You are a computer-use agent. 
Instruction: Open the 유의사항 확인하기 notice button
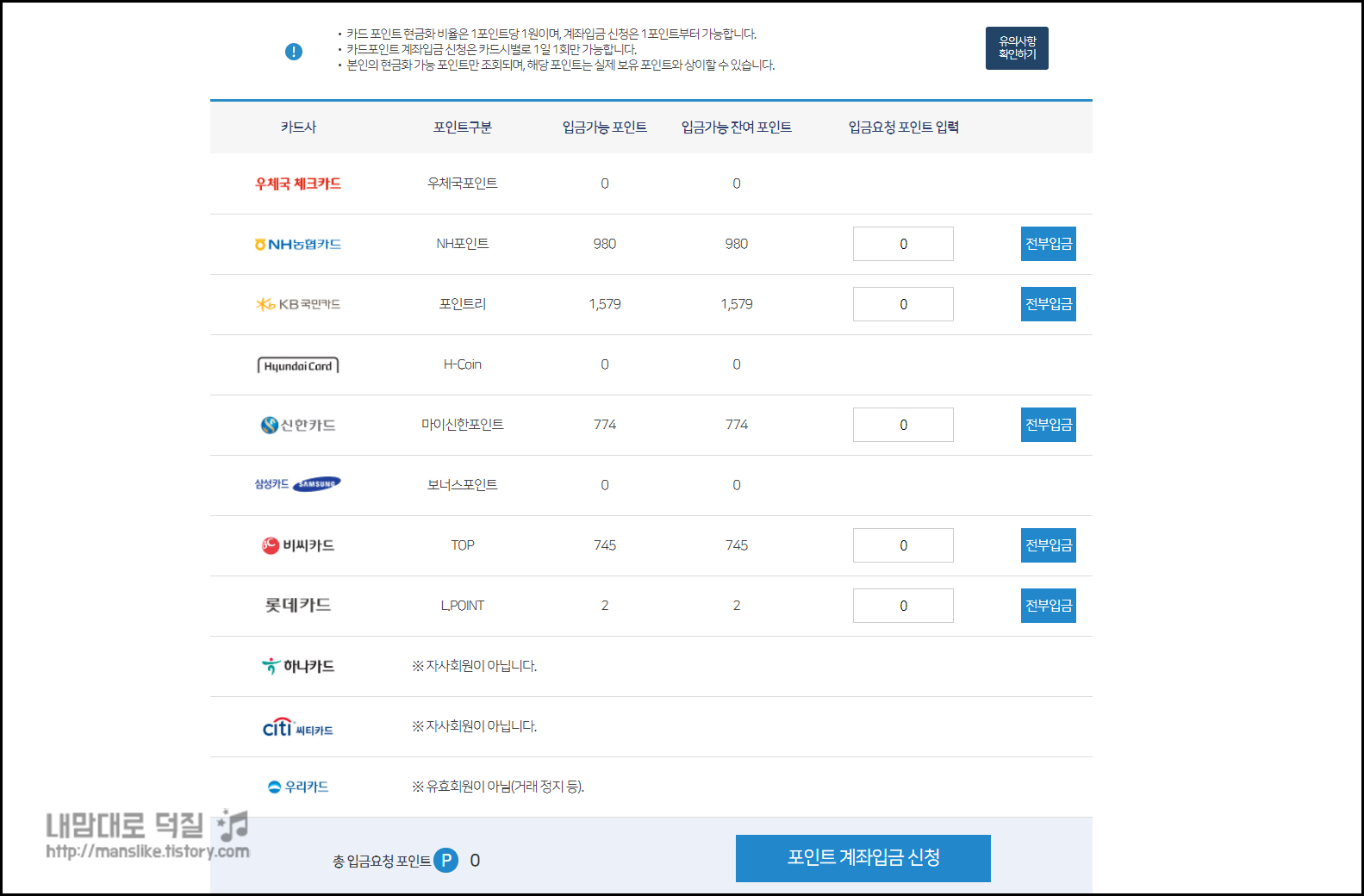click(1017, 48)
